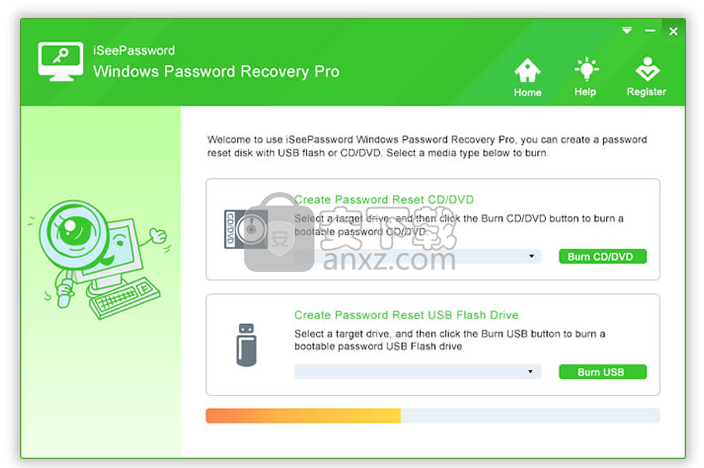Click the Create Password Reset CD/DVD heading
The image size is (704, 468).
coord(384,199)
